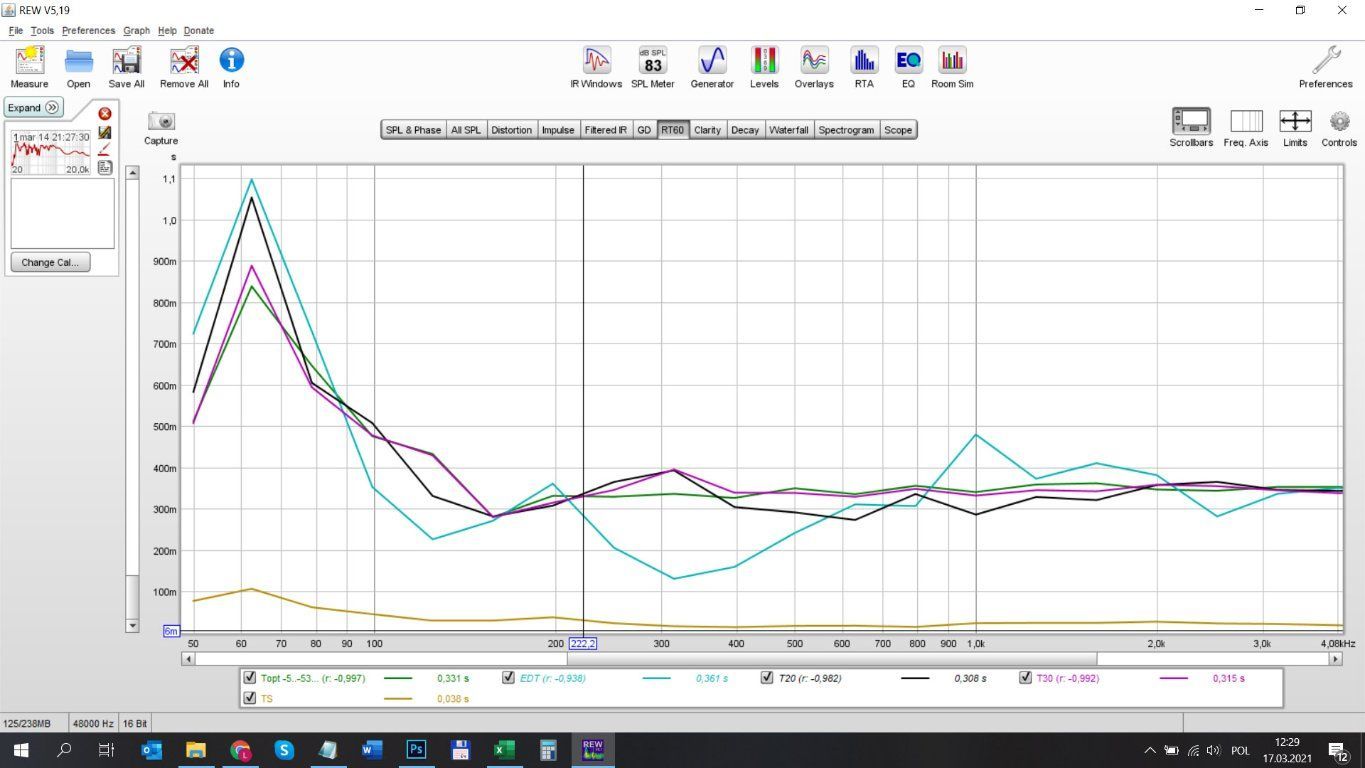
Task: Open graph Limits settings
Action: click(x=1295, y=128)
